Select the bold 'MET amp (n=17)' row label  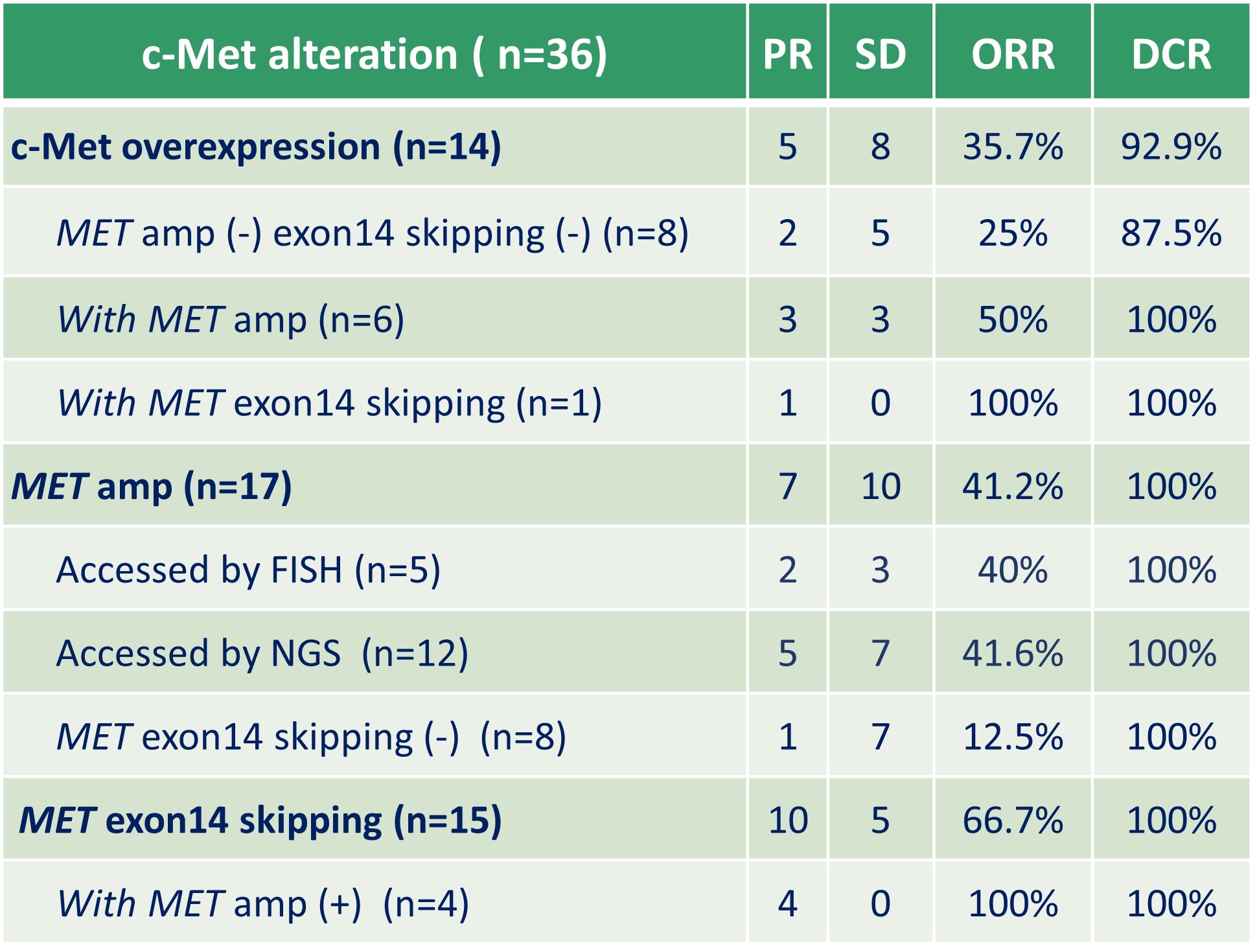[152, 486]
